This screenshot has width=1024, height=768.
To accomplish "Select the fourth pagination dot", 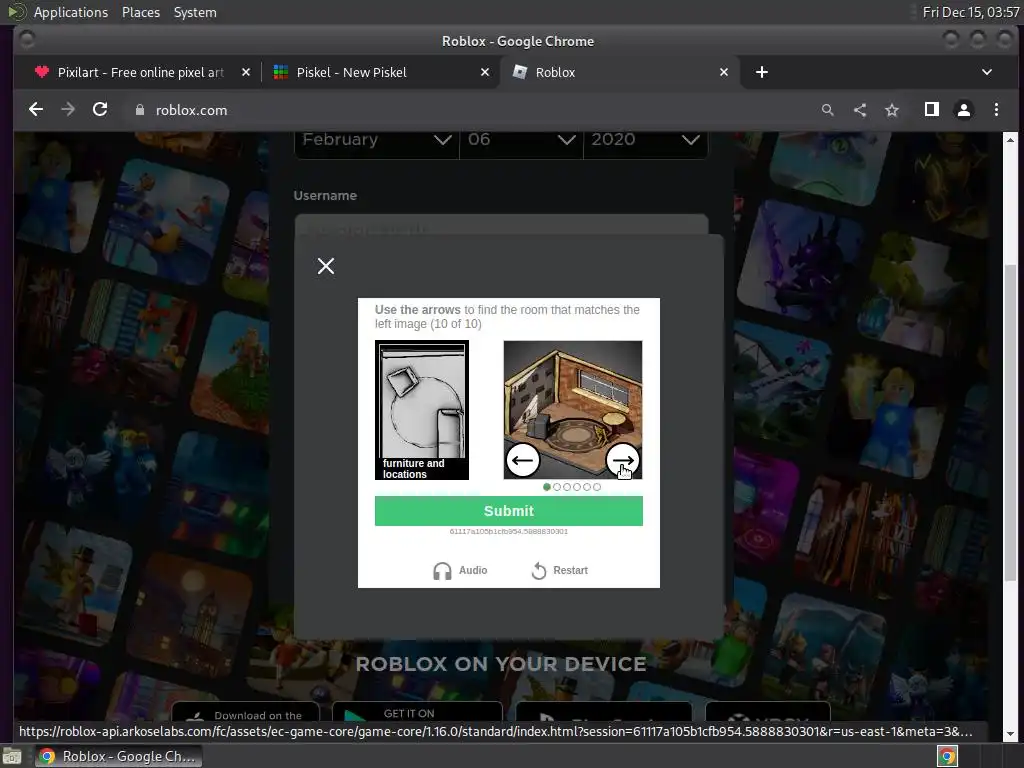I will (577, 487).
